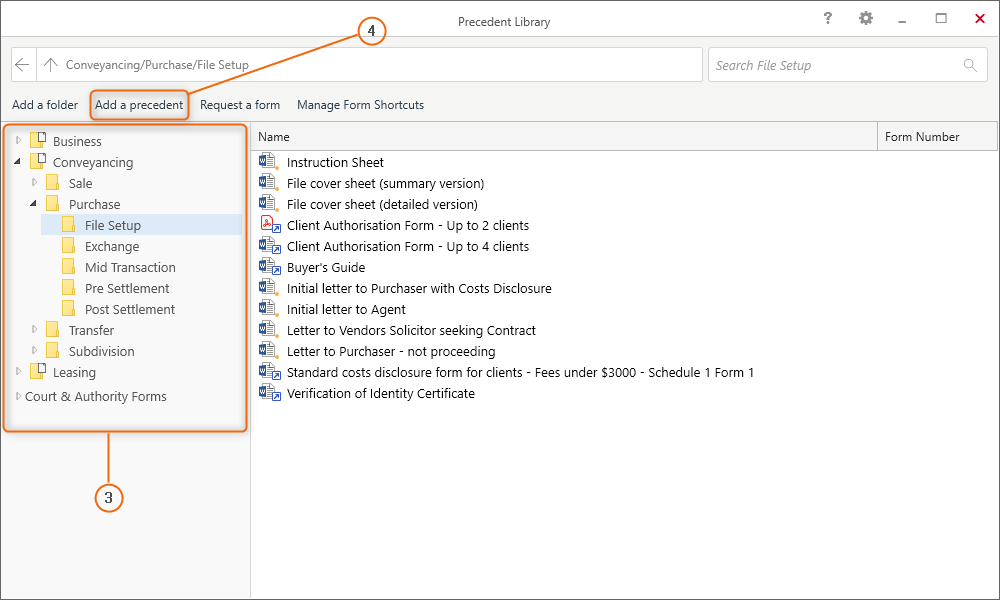This screenshot has width=1000, height=600.
Task: Click the help question mark icon
Action: coord(828,18)
